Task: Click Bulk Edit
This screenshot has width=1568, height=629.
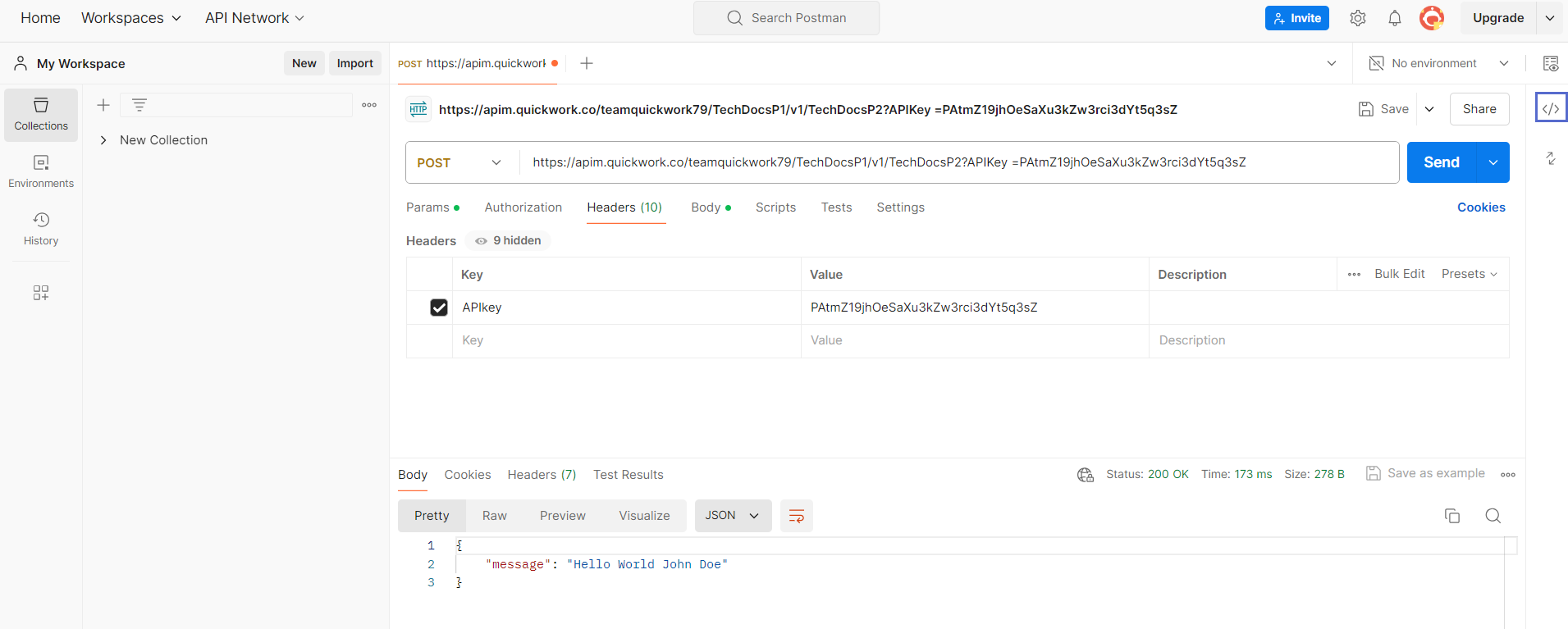Action: pos(1400,274)
